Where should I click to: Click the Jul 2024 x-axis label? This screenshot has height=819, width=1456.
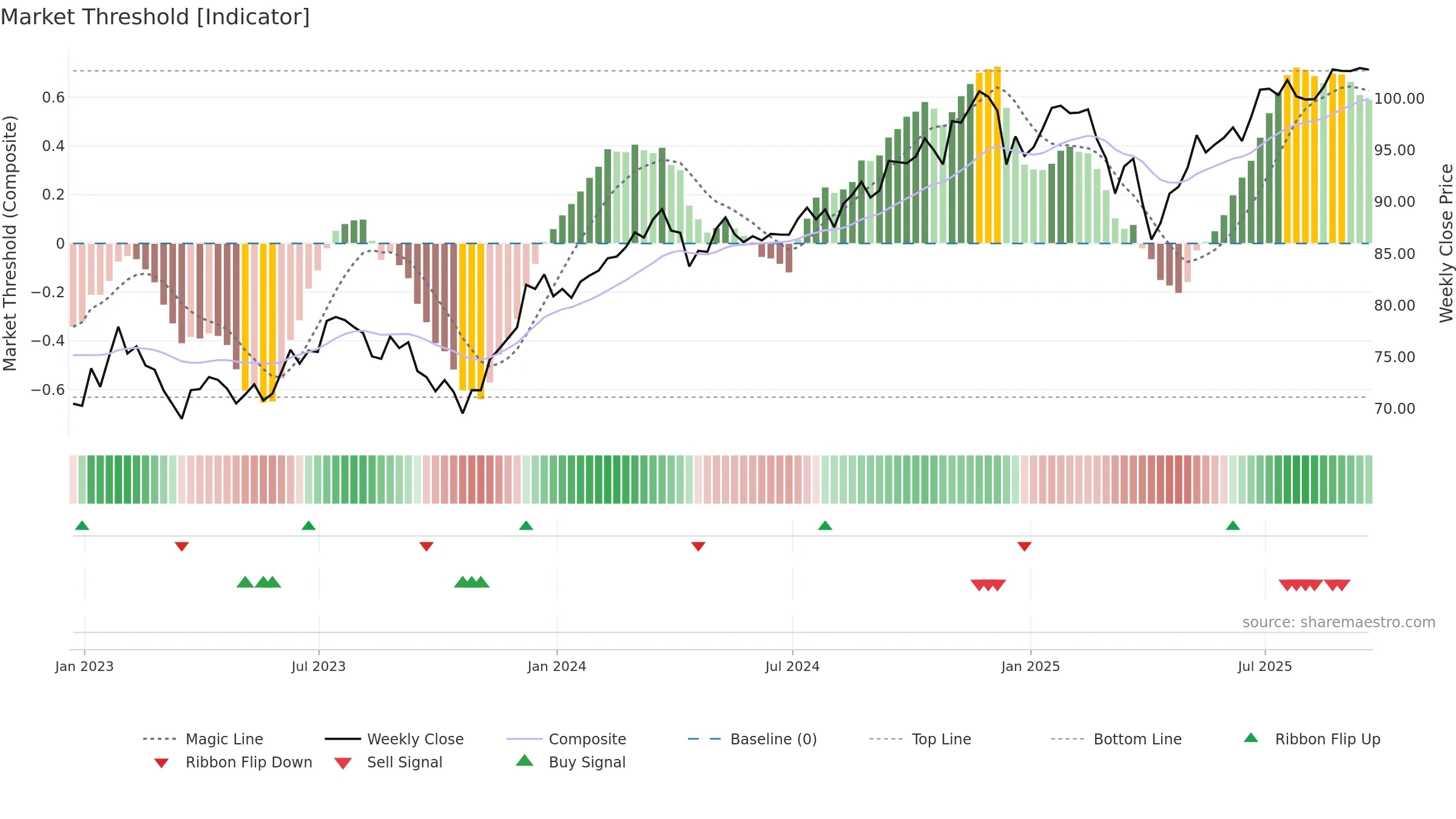[x=792, y=666]
